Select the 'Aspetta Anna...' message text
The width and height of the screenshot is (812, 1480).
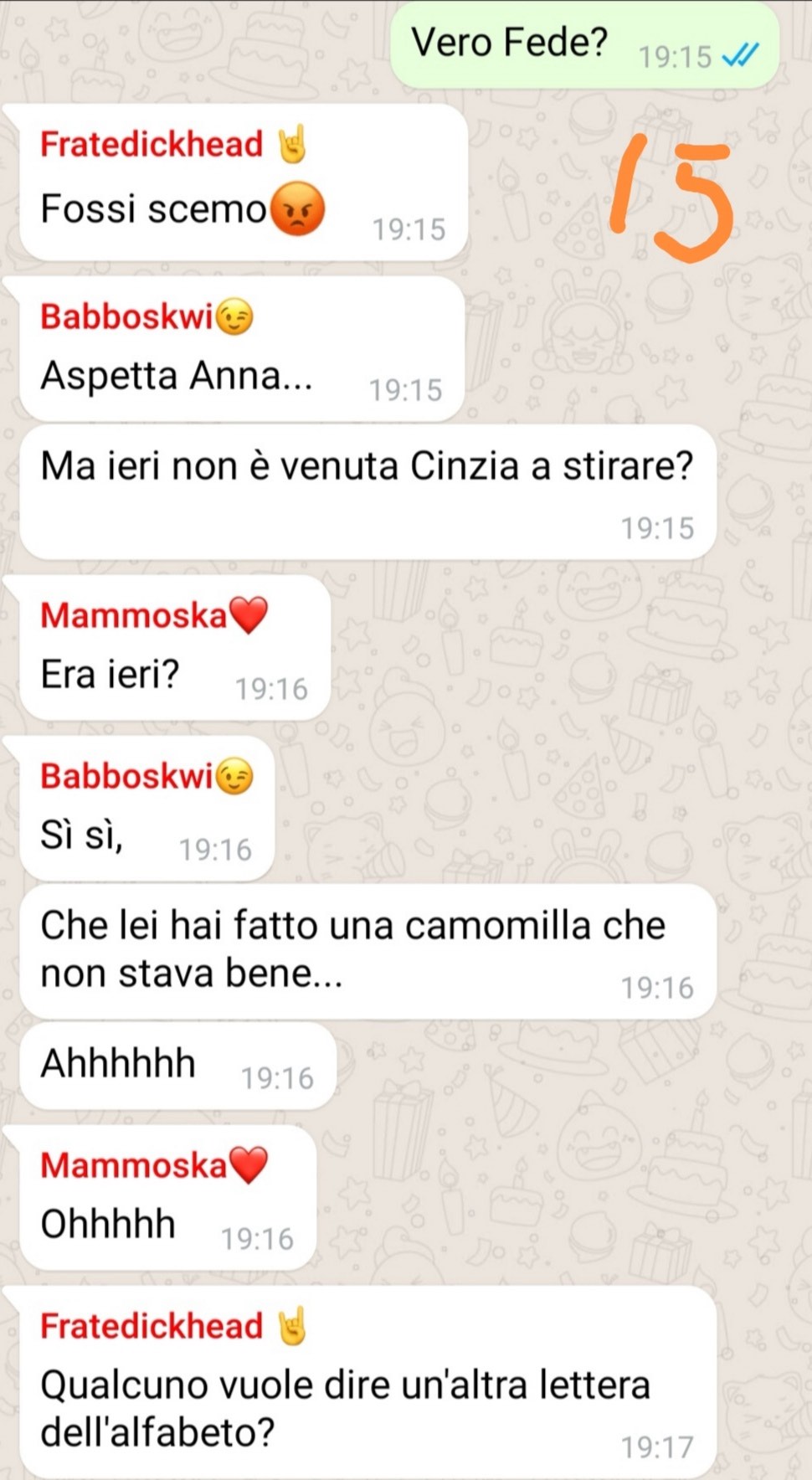pos(177,375)
